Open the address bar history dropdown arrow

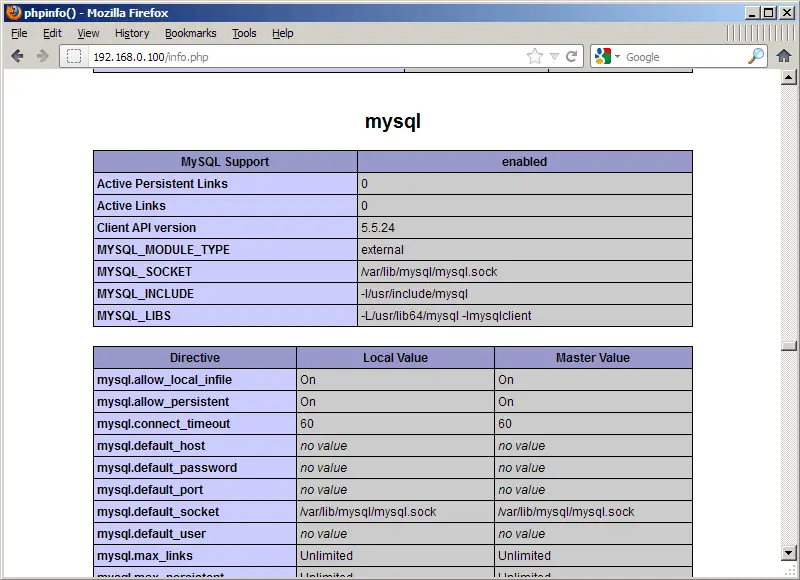pyautogui.click(x=555, y=56)
